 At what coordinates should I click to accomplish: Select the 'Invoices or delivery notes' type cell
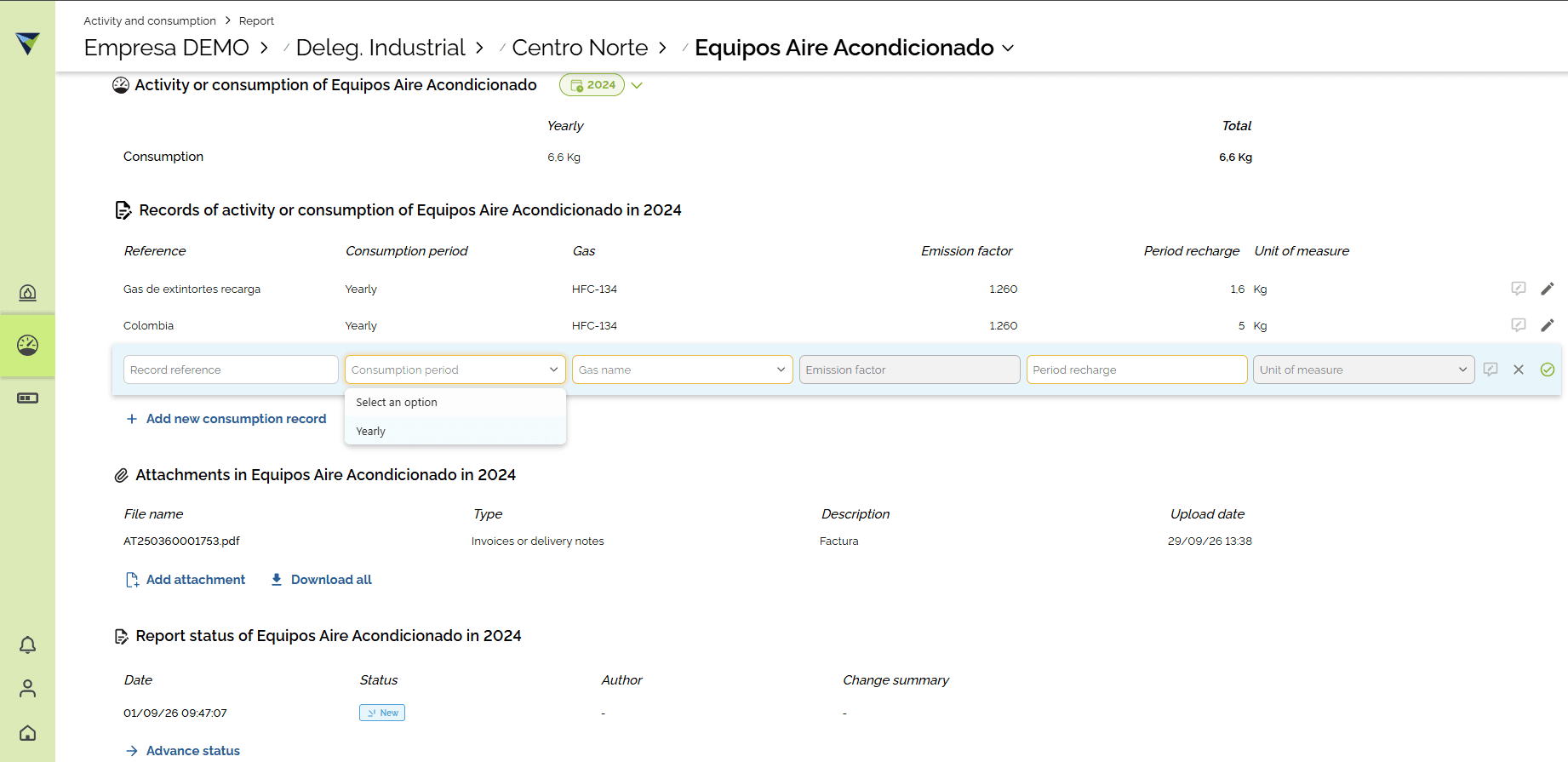[x=538, y=541]
